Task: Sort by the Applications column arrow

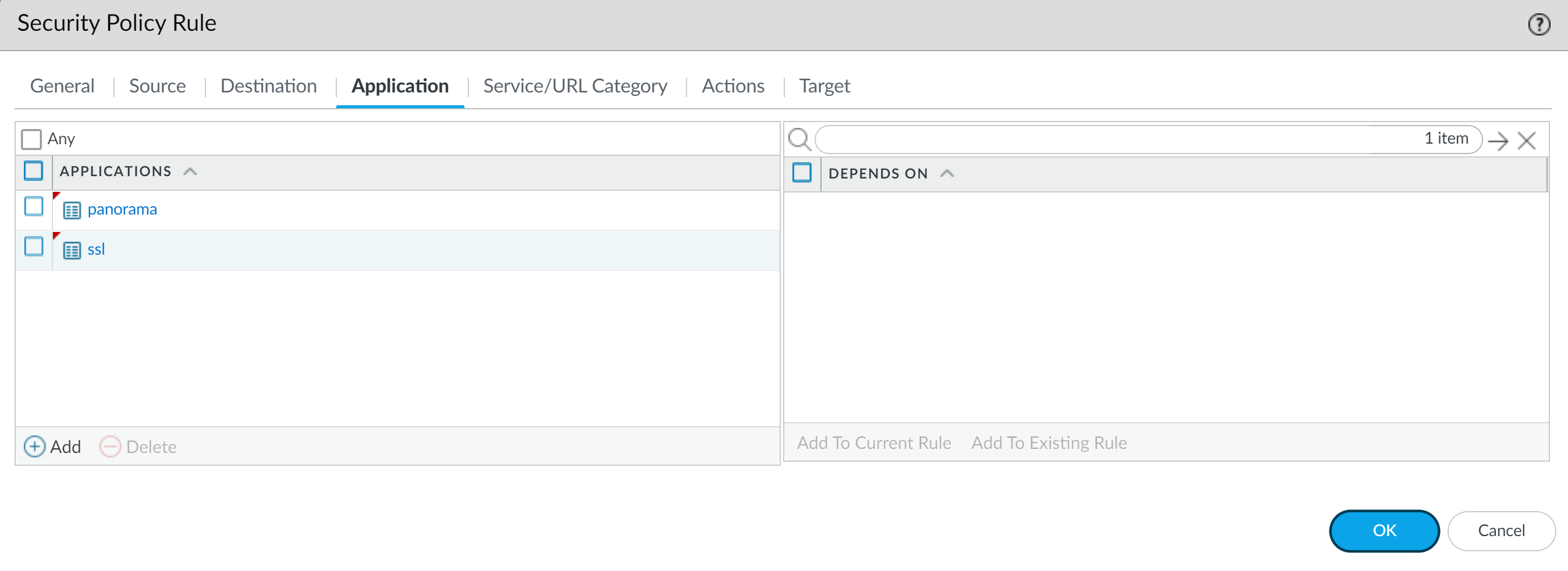Action: point(190,172)
